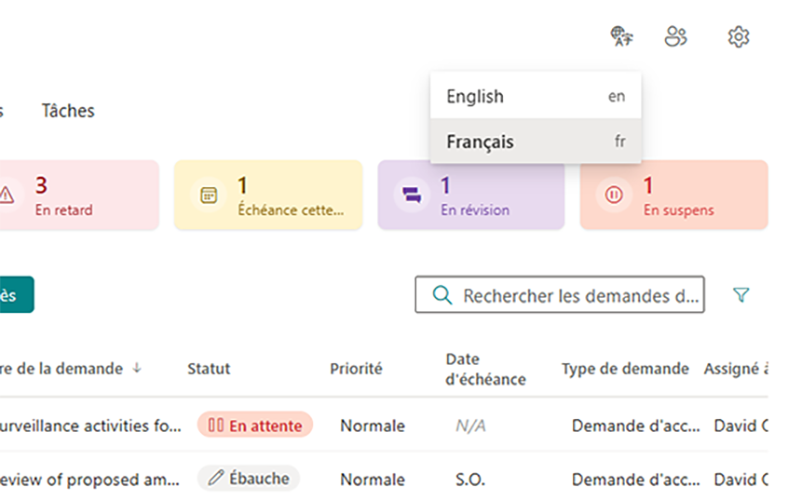Click David assignee in Ébauche row
This screenshot has height=500, width=800.
tap(741, 480)
